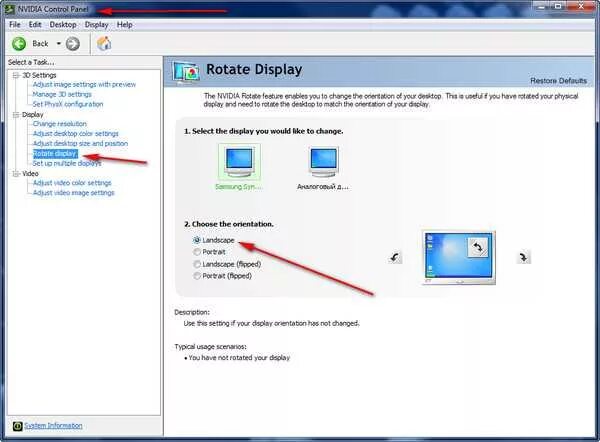Open the Edit menu
Viewport: 600px width, 442px height.
point(35,25)
